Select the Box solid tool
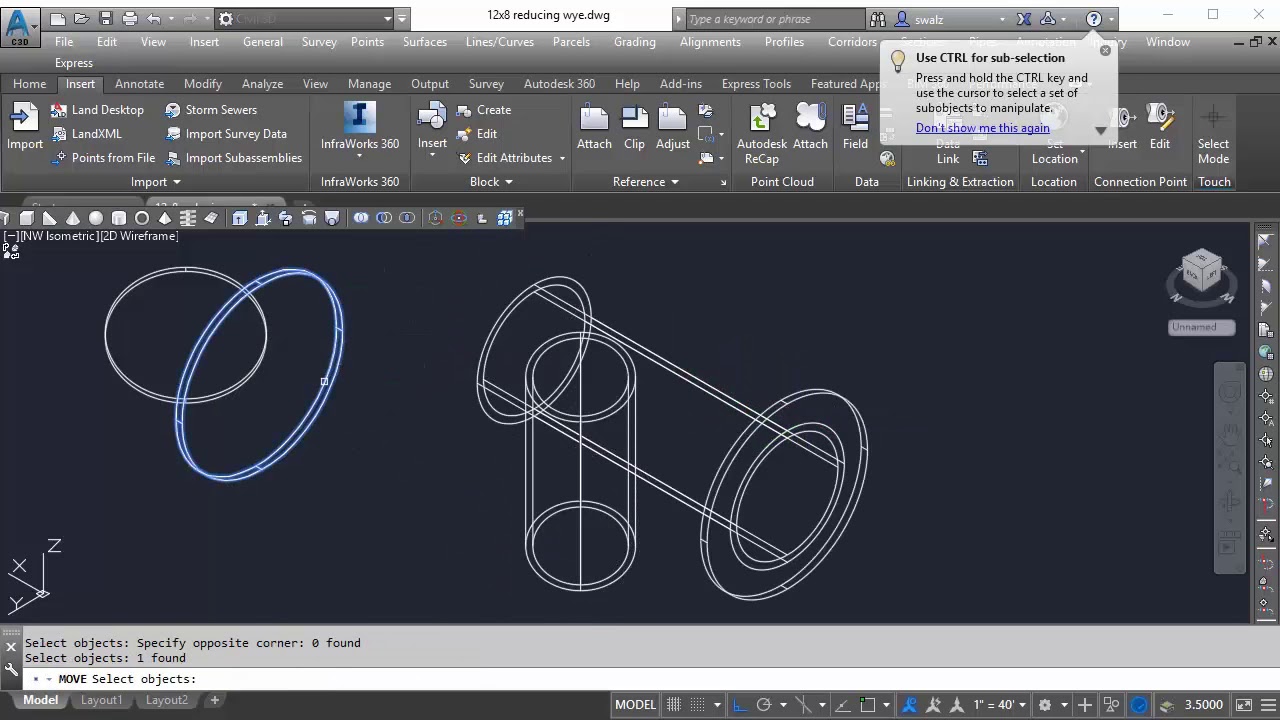The width and height of the screenshot is (1280, 720). point(27,218)
